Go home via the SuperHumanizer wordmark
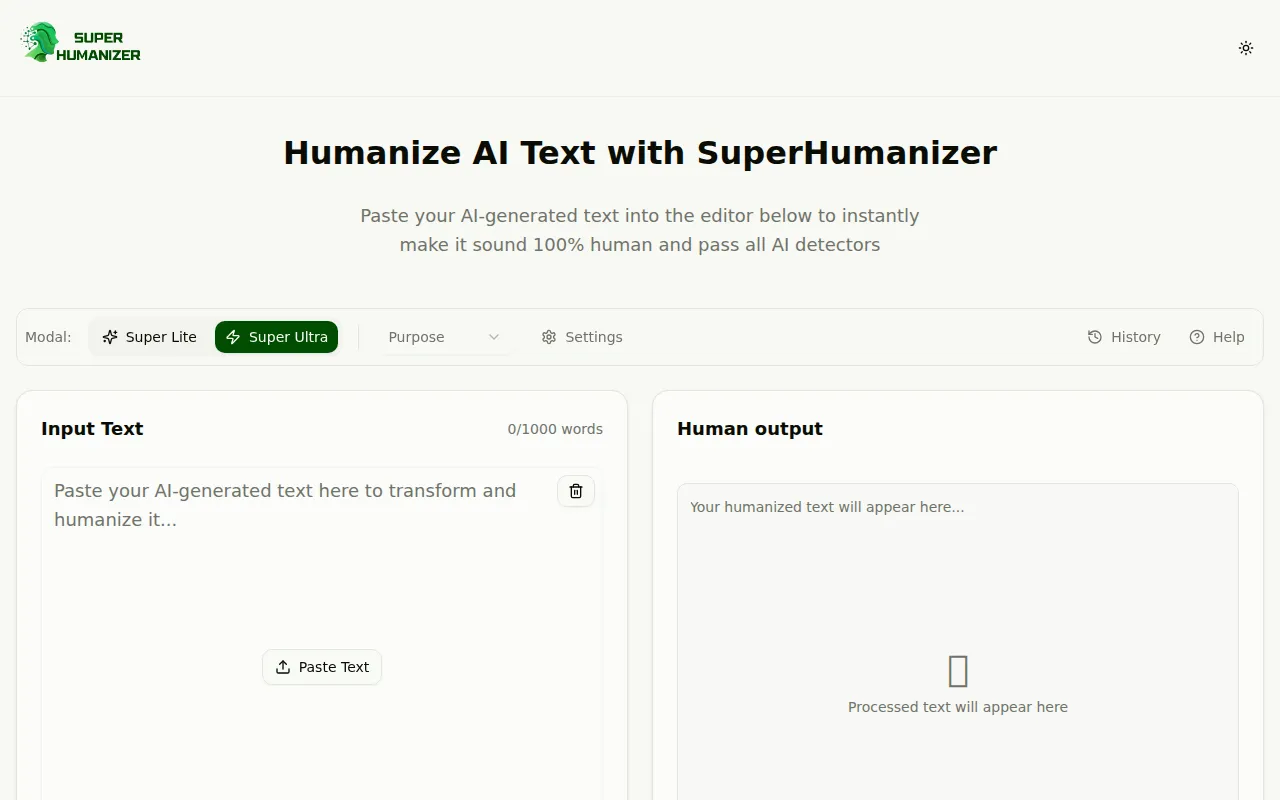Viewport: 1280px width, 800px height. [x=96, y=43]
